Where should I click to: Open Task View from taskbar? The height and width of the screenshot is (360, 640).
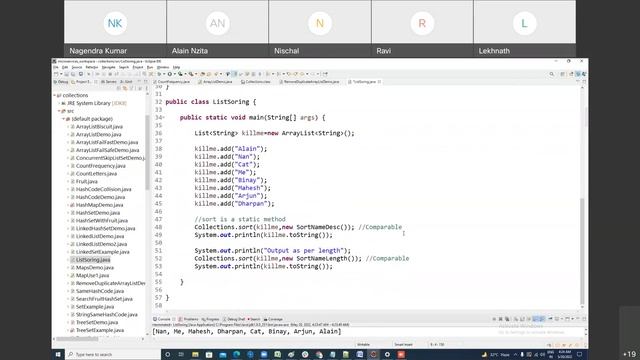click(x=181, y=354)
